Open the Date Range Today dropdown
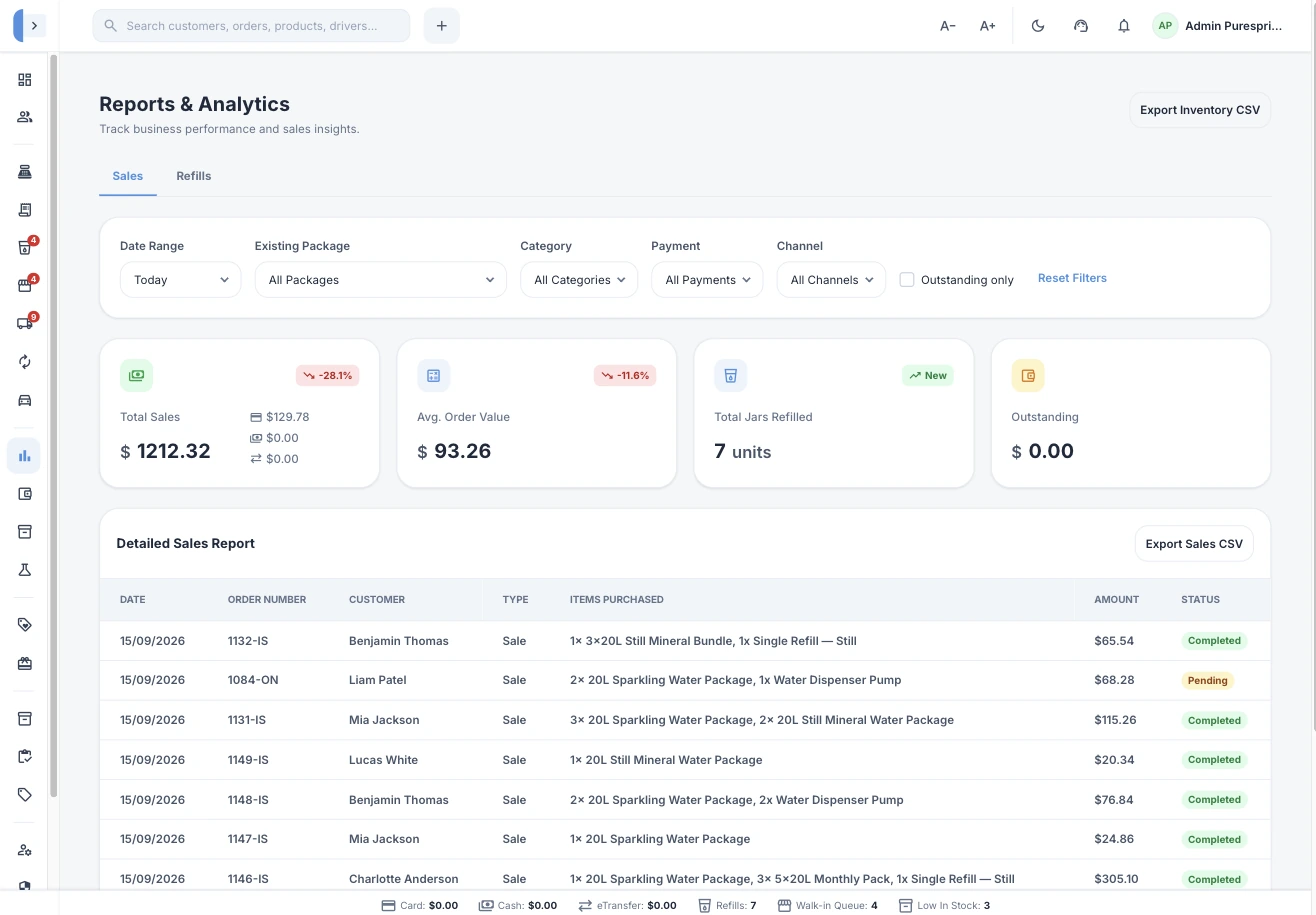Image resolution: width=1316 pixels, height=915 pixels. [x=180, y=280]
